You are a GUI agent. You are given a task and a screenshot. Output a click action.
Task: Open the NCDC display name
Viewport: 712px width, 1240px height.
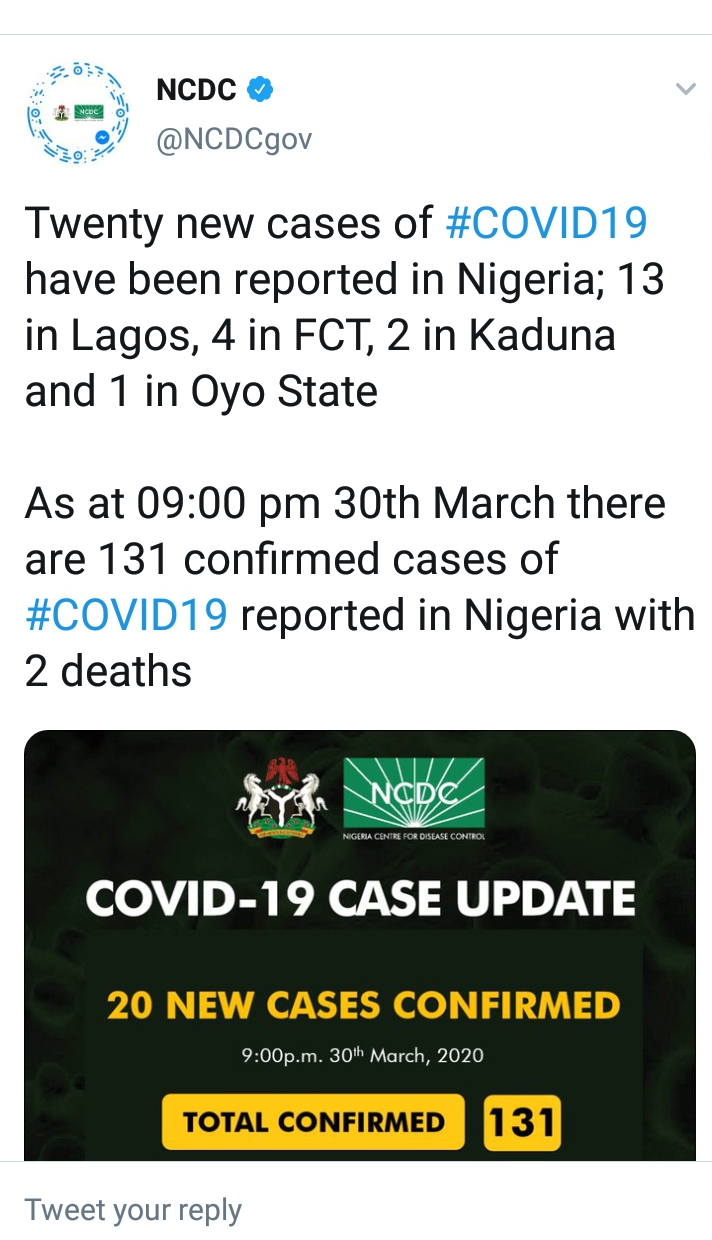pyautogui.click(x=197, y=90)
